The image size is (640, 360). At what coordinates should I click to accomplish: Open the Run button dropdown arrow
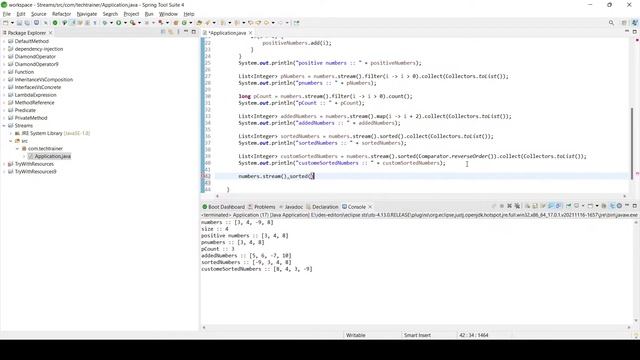[125, 23]
